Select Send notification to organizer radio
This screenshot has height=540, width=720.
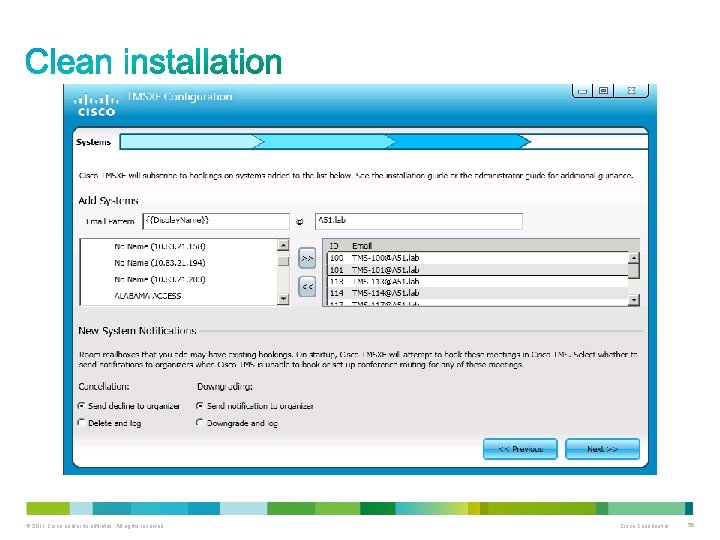(x=200, y=405)
